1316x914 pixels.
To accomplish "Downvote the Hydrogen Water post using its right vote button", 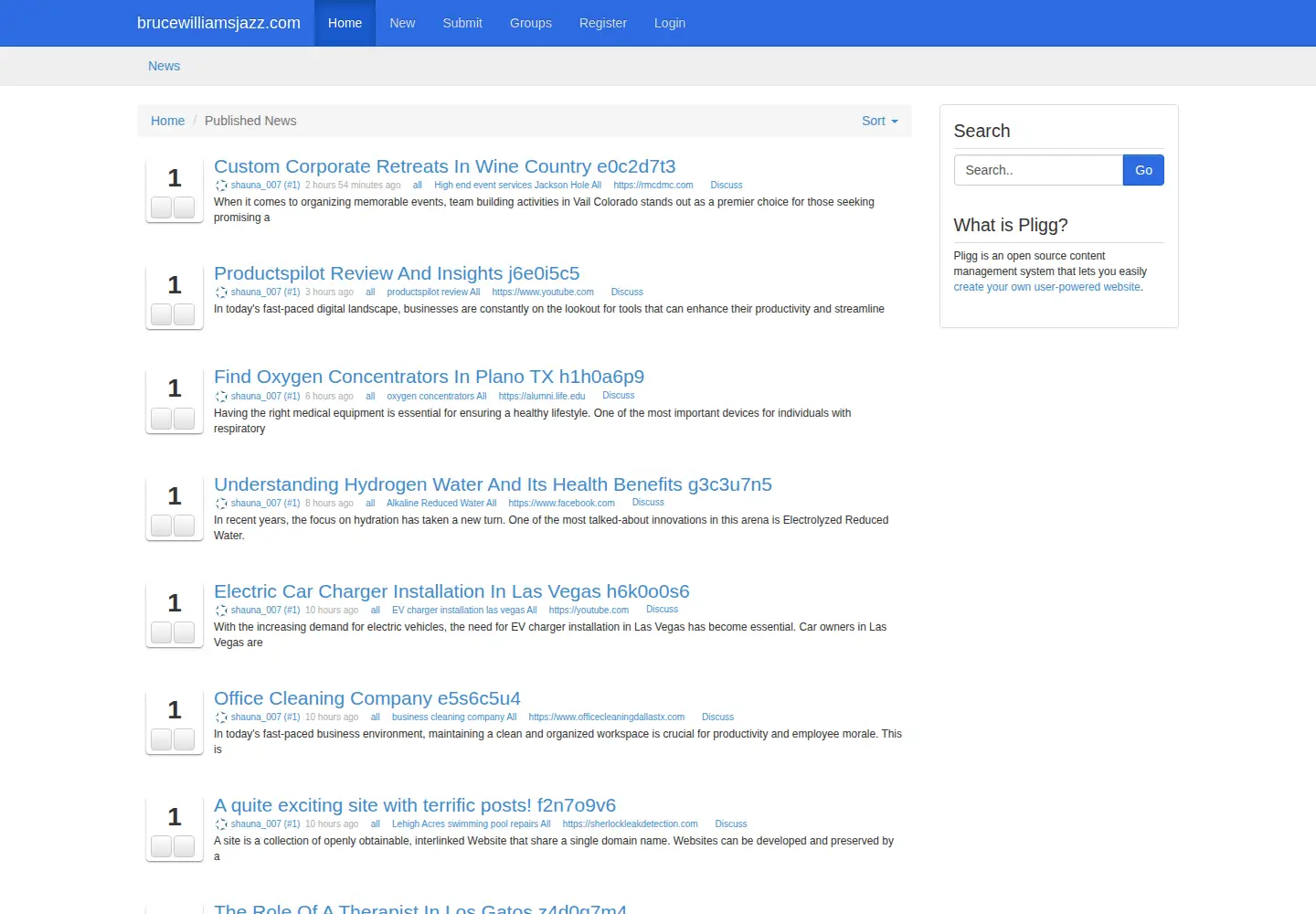I will (x=185, y=526).
